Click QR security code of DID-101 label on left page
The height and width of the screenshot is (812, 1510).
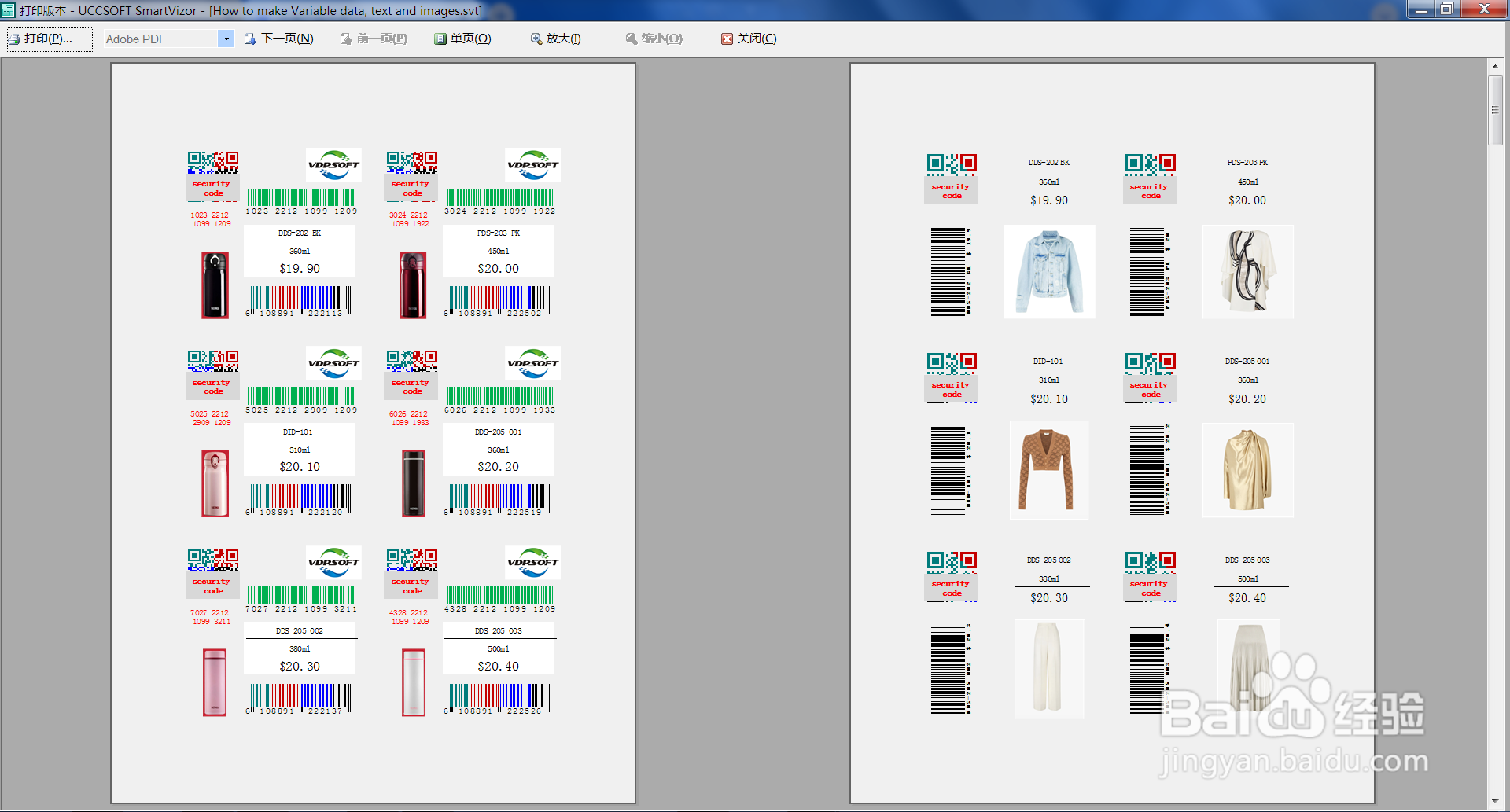(213, 374)
